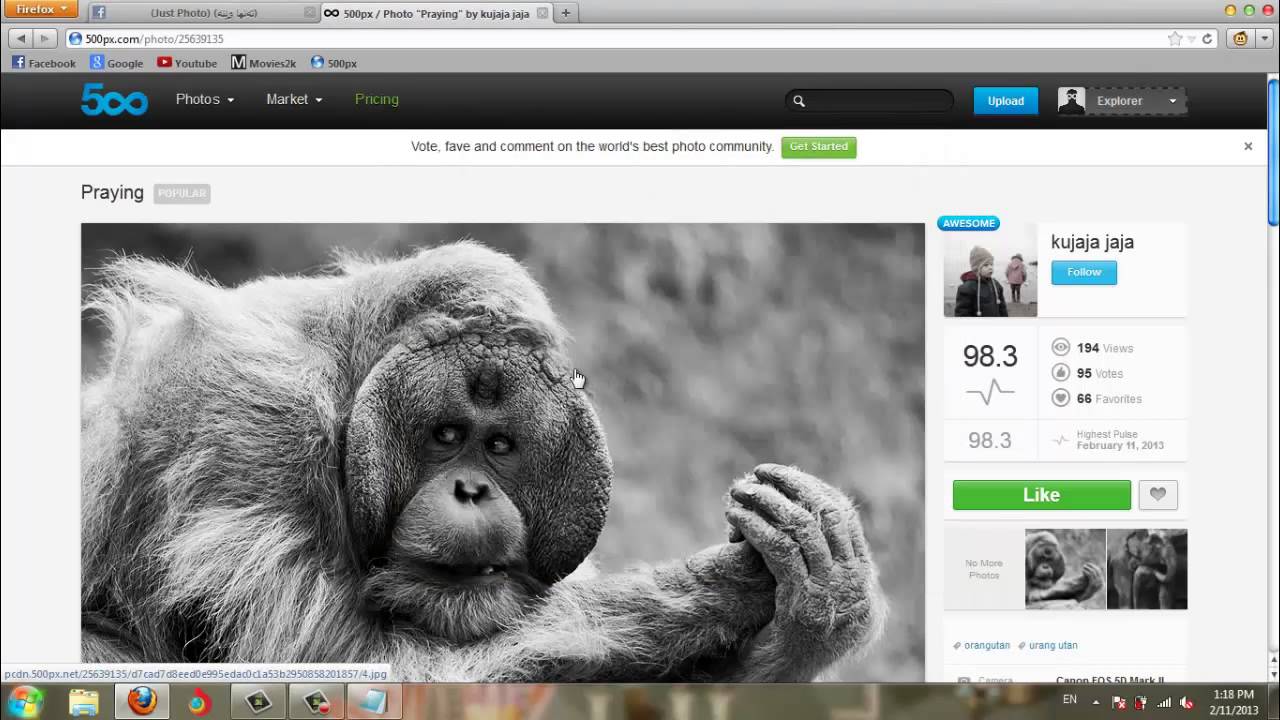Click the favorites heart icon near 66
This screenshot has width=1280, height=720.
(x=1061, y=398)
